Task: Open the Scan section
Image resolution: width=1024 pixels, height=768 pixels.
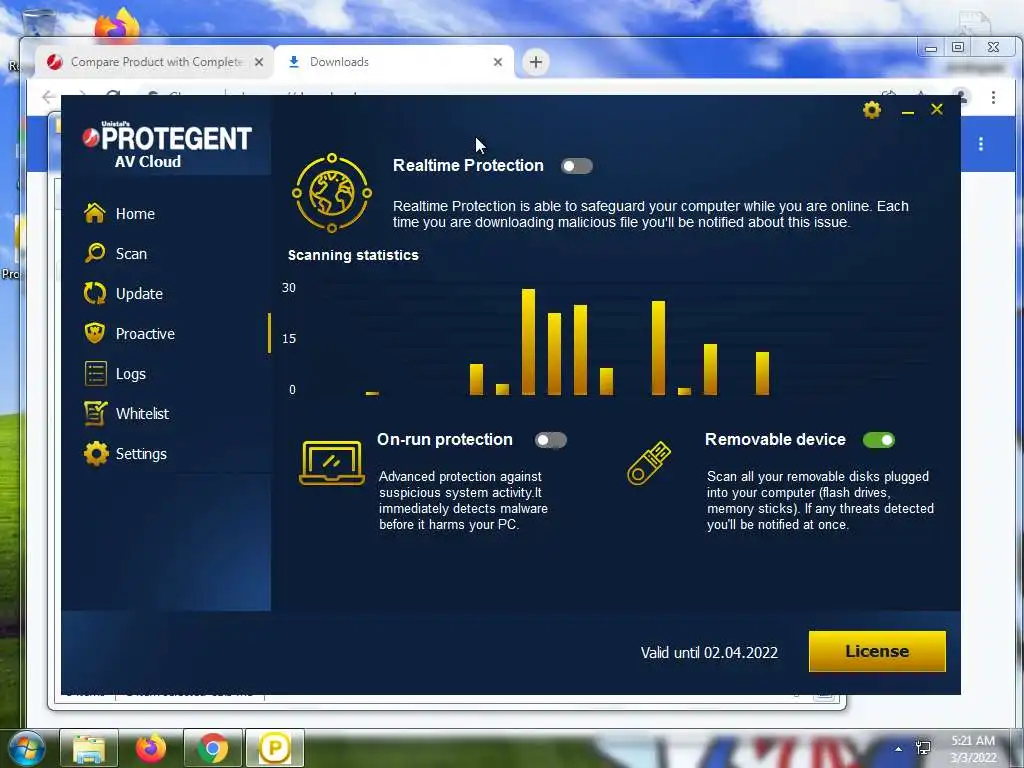Action: pos(131,253)
